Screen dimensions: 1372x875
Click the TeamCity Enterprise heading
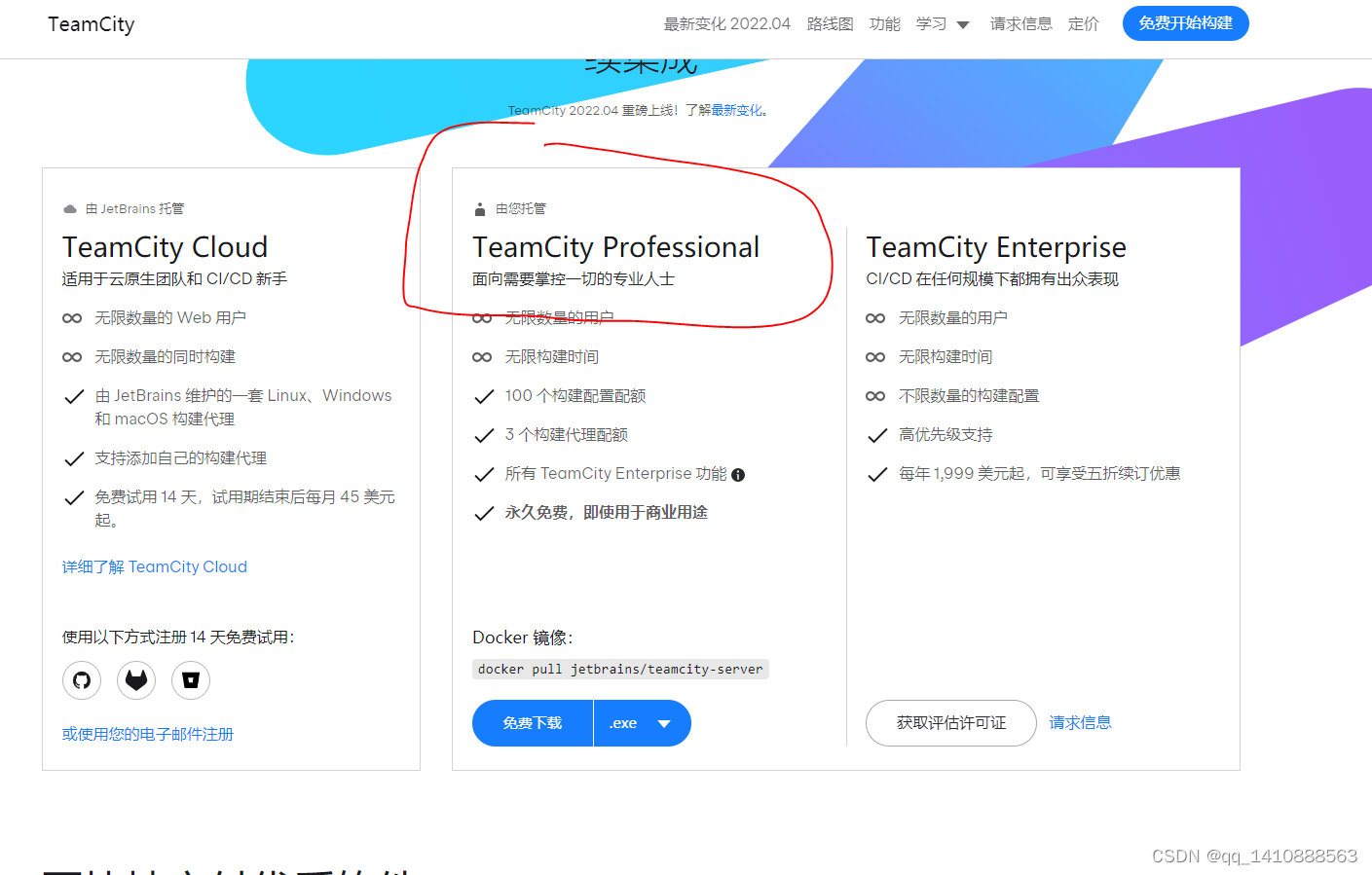pos(996,247)
